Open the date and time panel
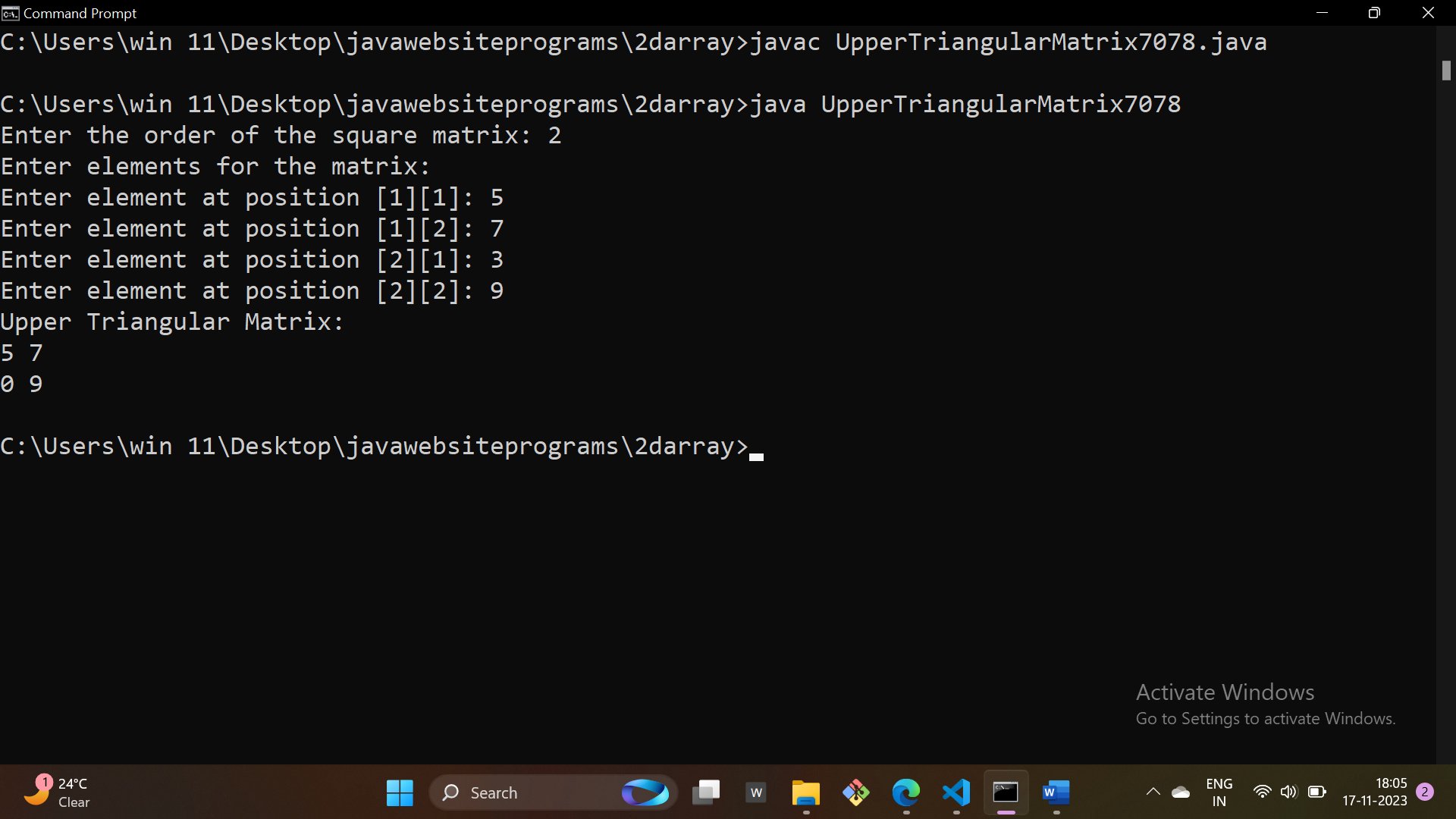Viewport: 1456px width, 819px height. pos(1374,792)
